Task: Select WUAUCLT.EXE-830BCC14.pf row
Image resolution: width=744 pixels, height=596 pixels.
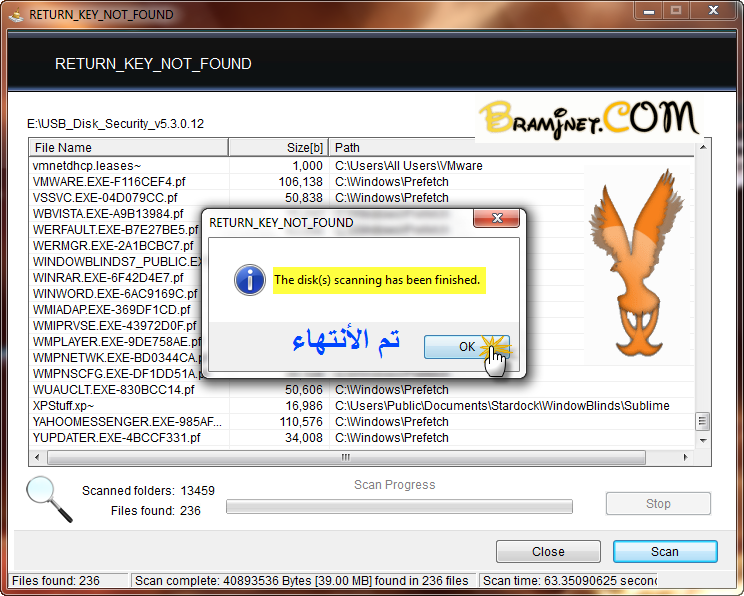Action: 362,390
